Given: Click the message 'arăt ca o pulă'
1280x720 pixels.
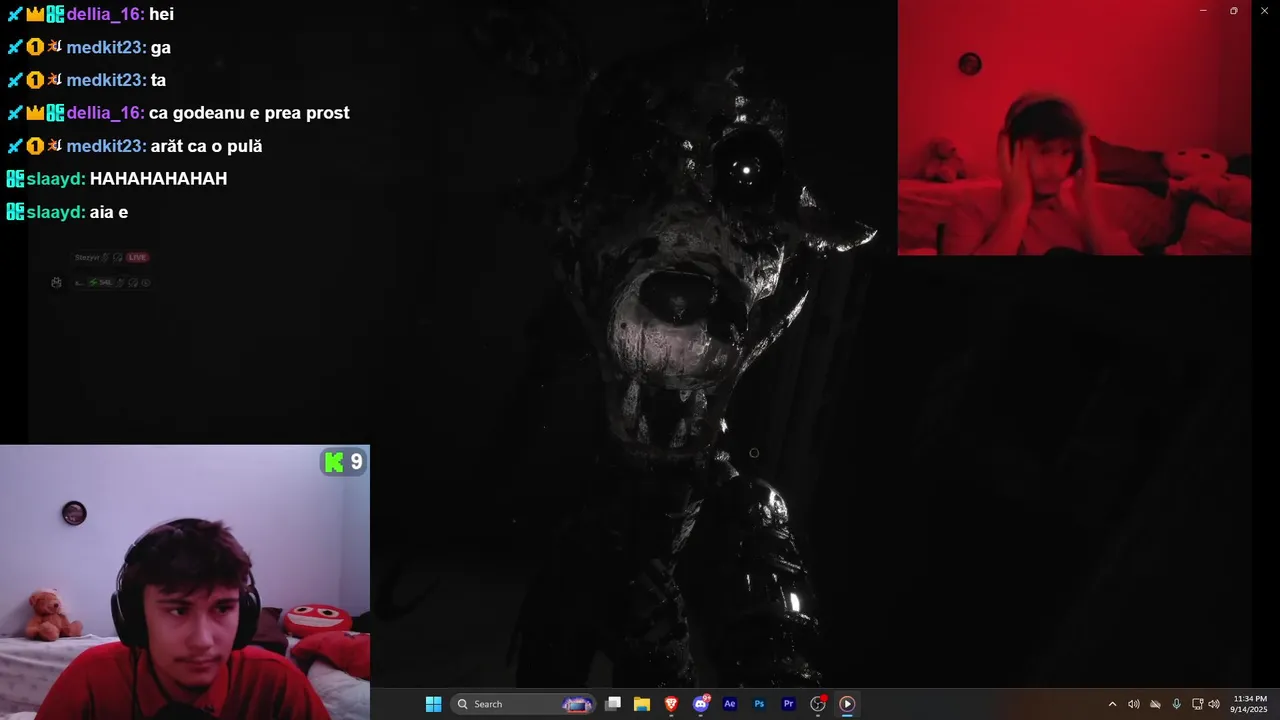Looking at the screenshot, I should (206, 146).
